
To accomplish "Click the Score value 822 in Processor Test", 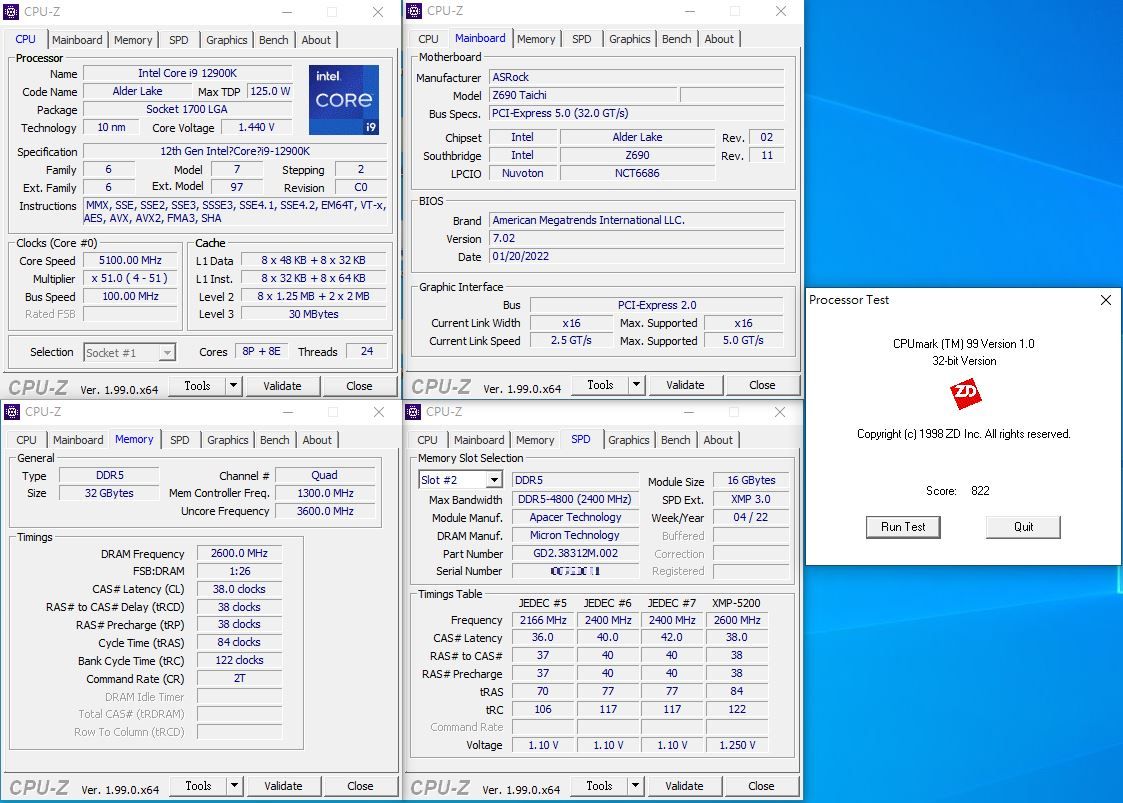I will 980,491.
